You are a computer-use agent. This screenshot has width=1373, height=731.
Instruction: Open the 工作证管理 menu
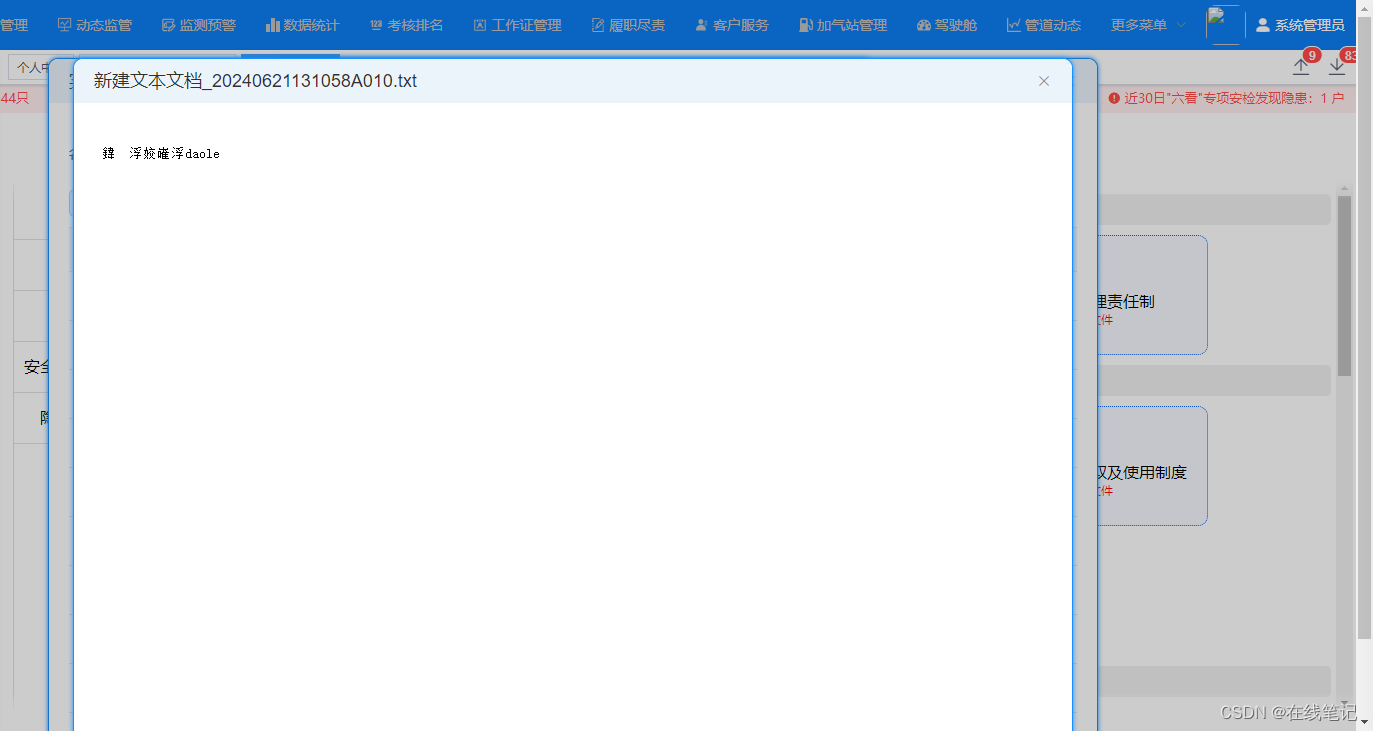[x=517, y=25]
